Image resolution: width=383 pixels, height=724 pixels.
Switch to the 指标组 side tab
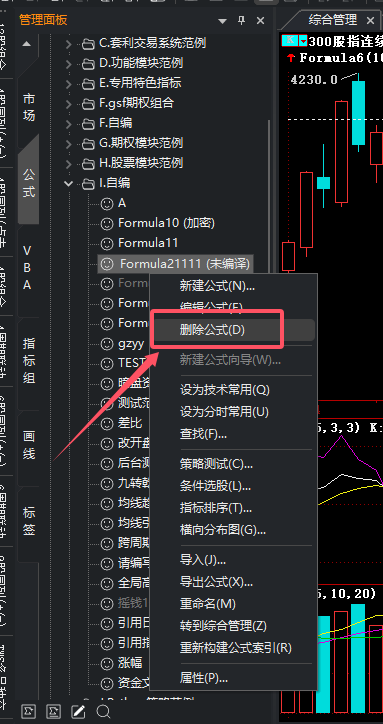pos(29,361)
